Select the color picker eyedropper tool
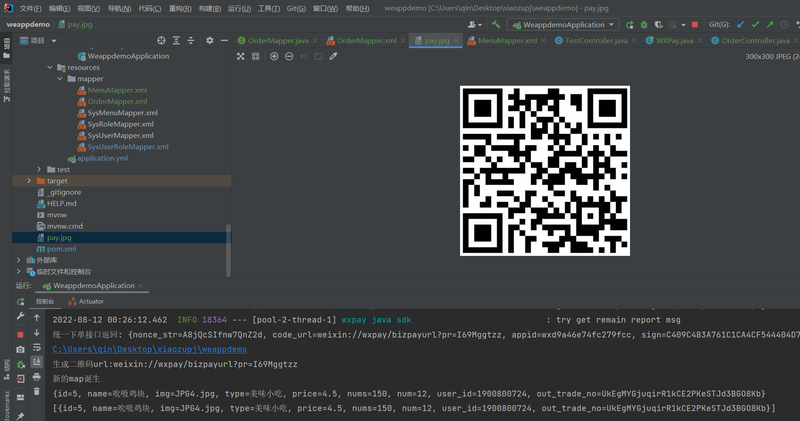Image resolution: width=800 pixels, height=421 pixels. pyautogui.click(x=333, y=56)
